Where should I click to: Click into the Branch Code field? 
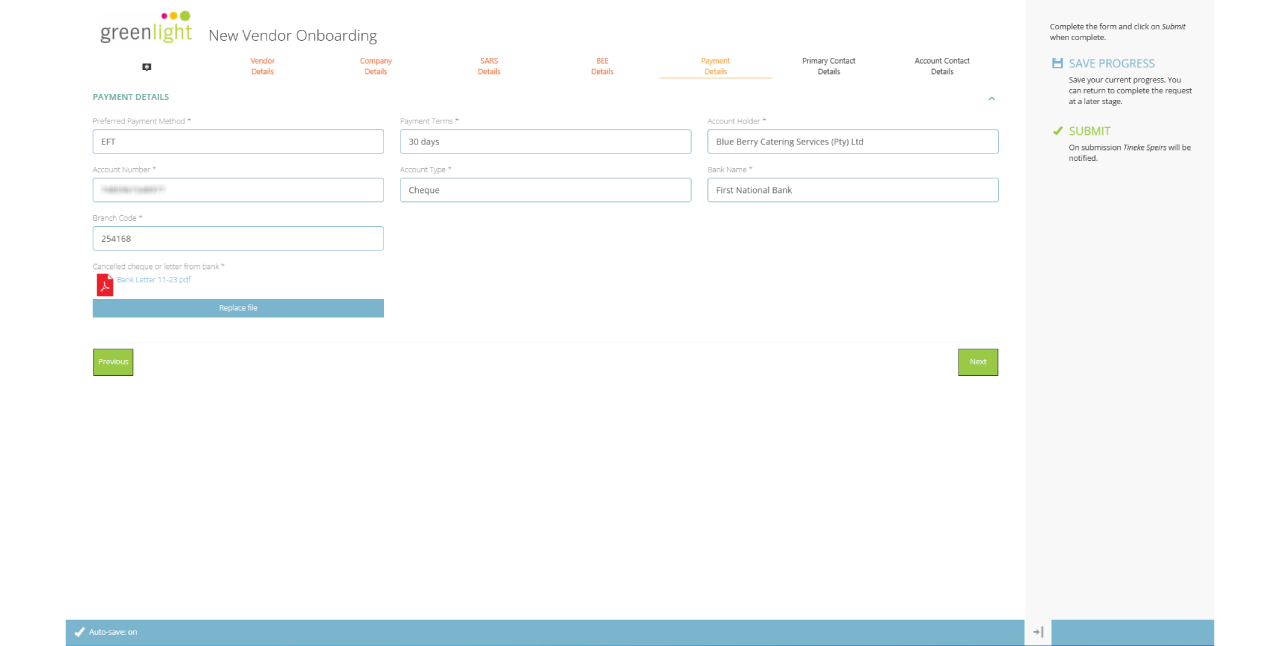coord(238,239)
